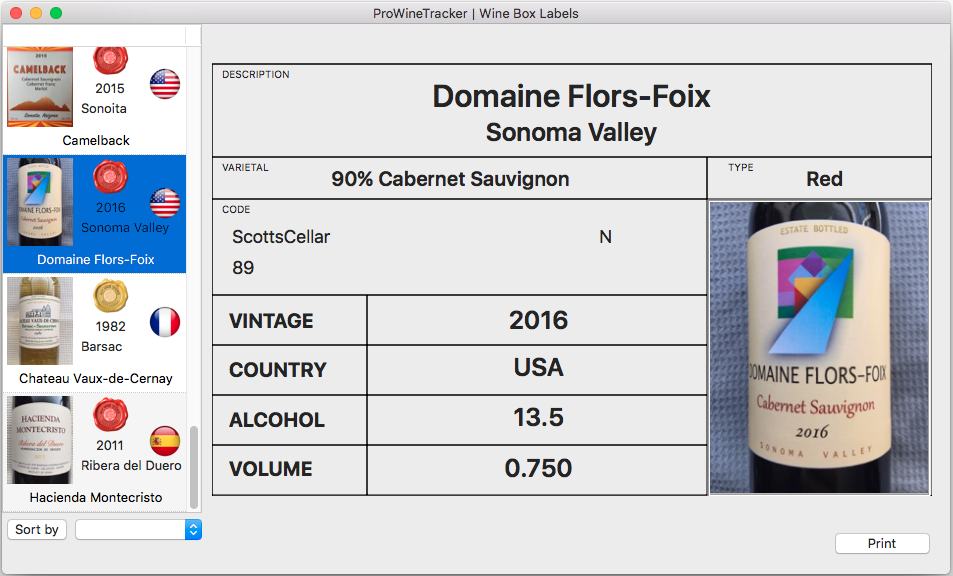Click the French flag icon next to 1982 Barsac

pos(164,322)
